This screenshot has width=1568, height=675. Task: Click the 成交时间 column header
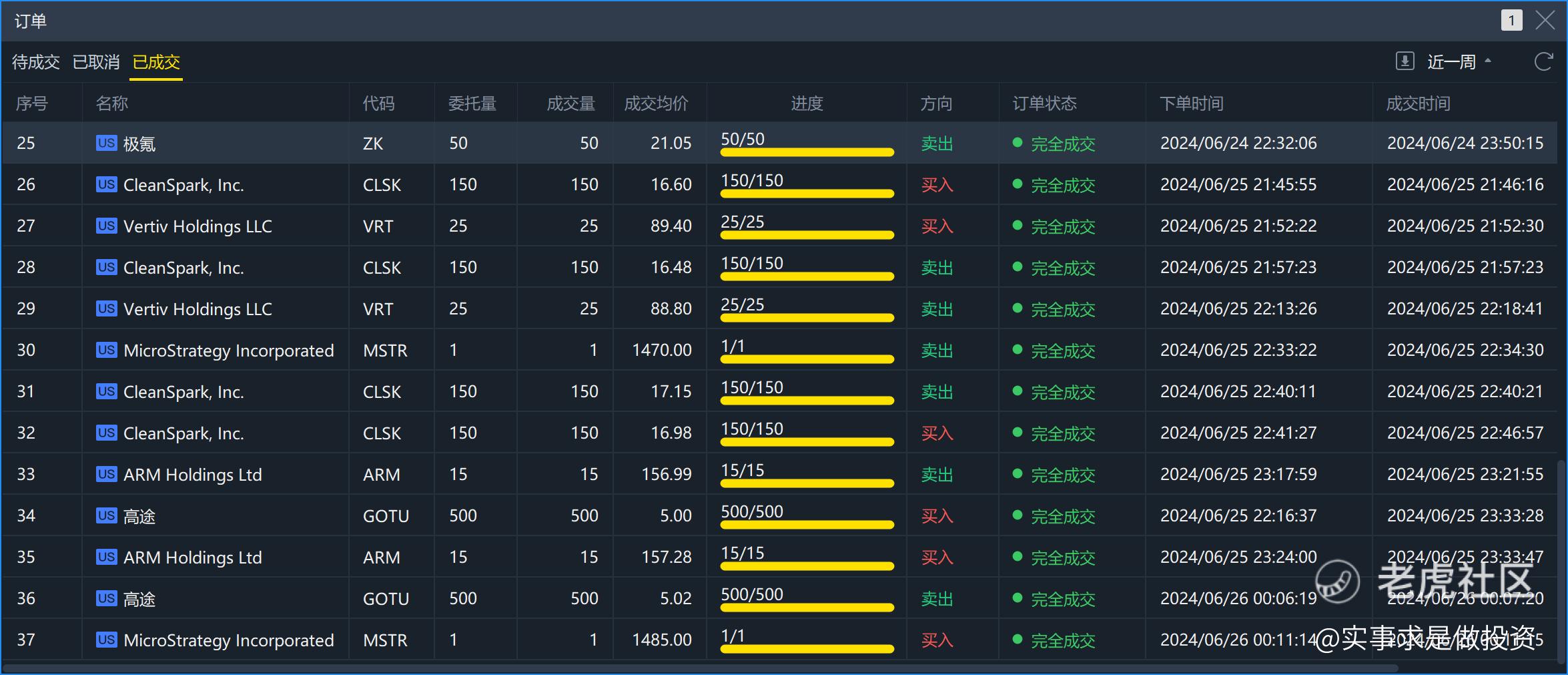point(1418,103)
